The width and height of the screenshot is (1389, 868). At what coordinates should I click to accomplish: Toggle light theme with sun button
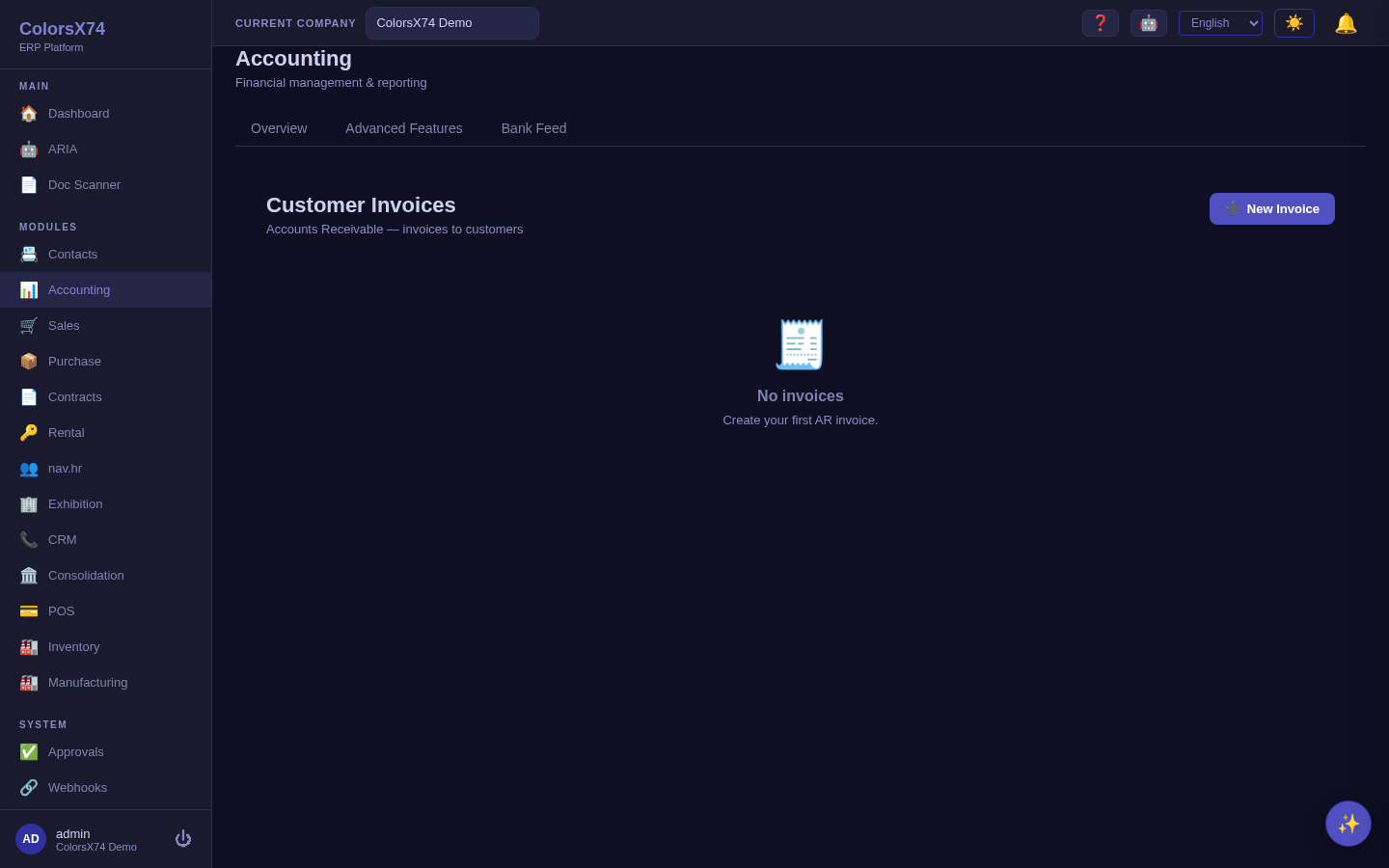click(x=1294, y=23)
